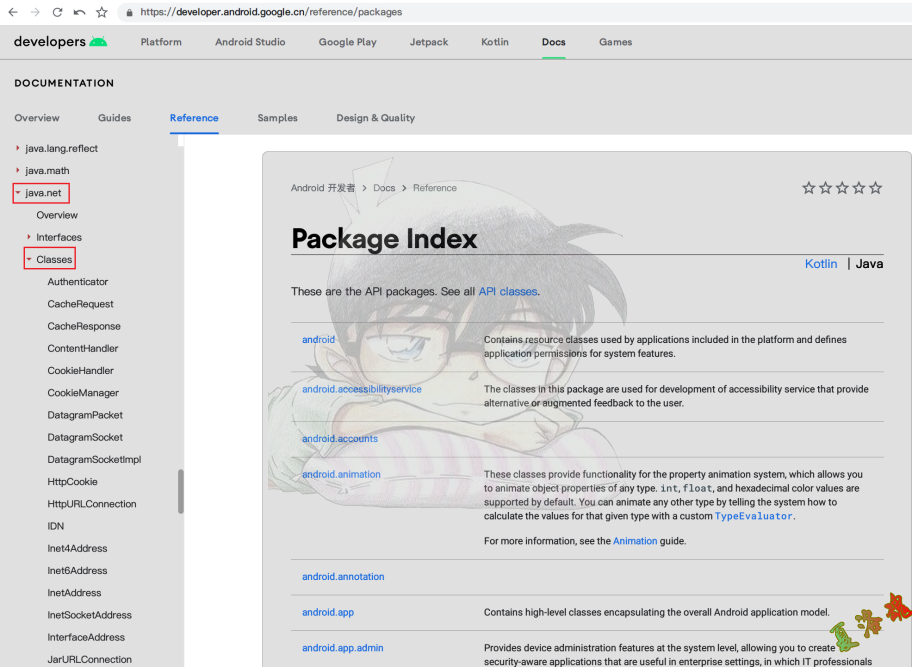Rate page with the fifth star
The width and height of the screenshot is (912, 667).
coord(876,188)
